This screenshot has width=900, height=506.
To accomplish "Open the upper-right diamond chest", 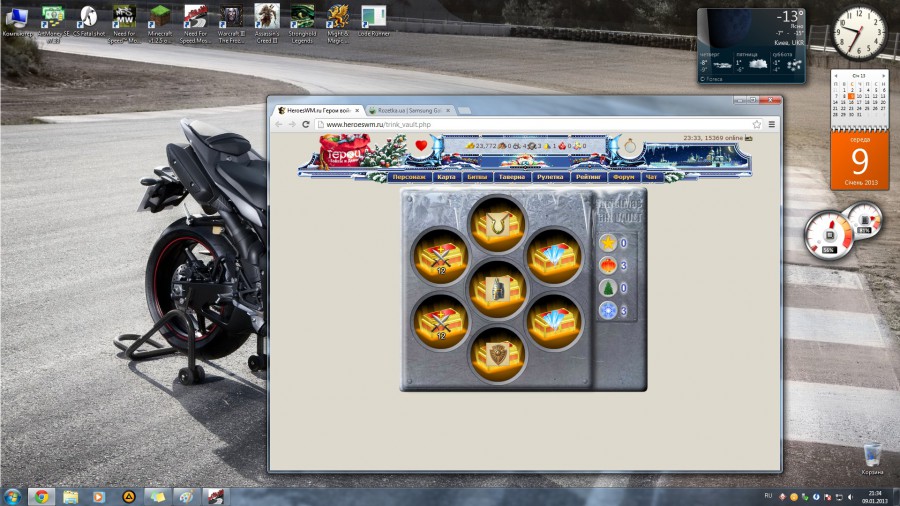I will tap(554, 256).
